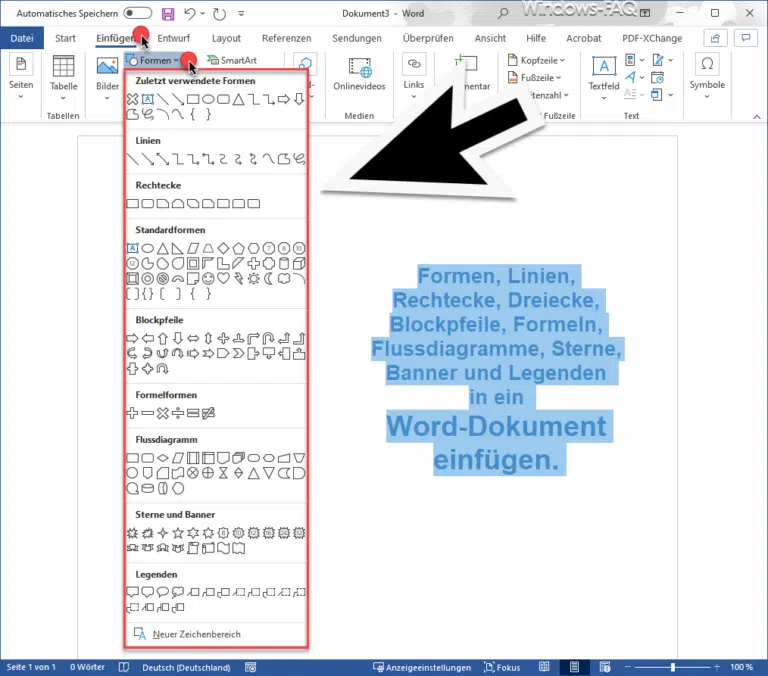Pick the 5-point star shape

click(x=178, y=532)
